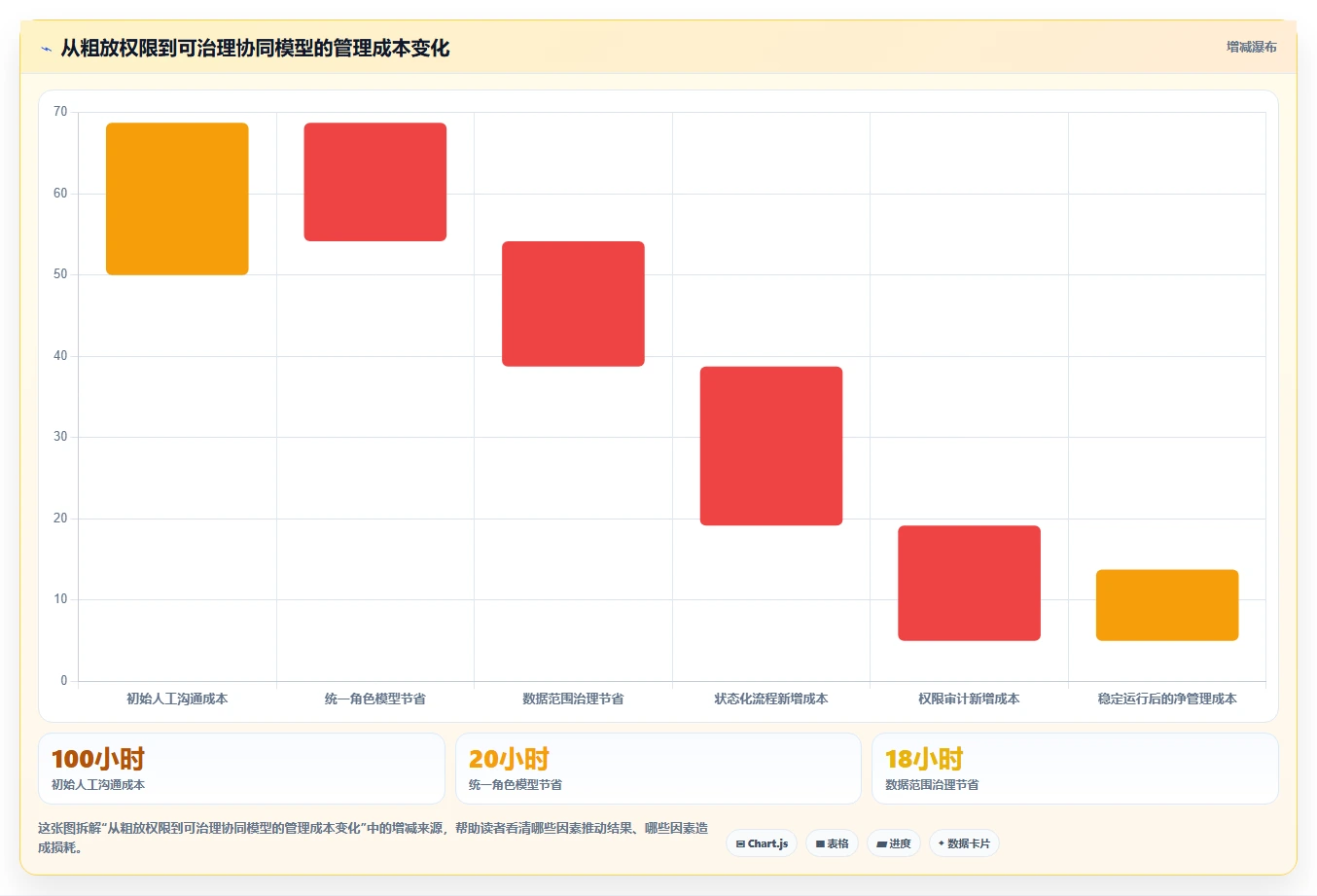Select the red 权限审计新增成本 bar
1317x896 pixels.
tap(969, 583)
